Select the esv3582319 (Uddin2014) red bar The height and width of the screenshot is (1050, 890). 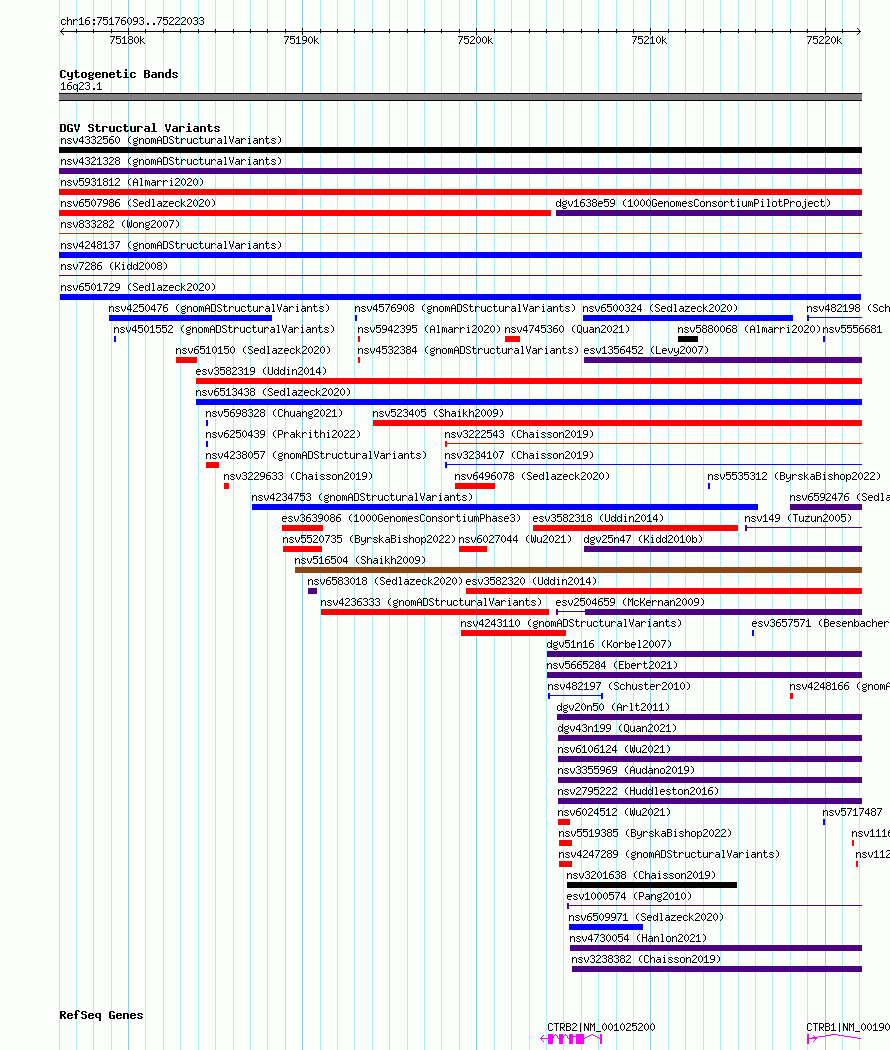coord(528,381)
